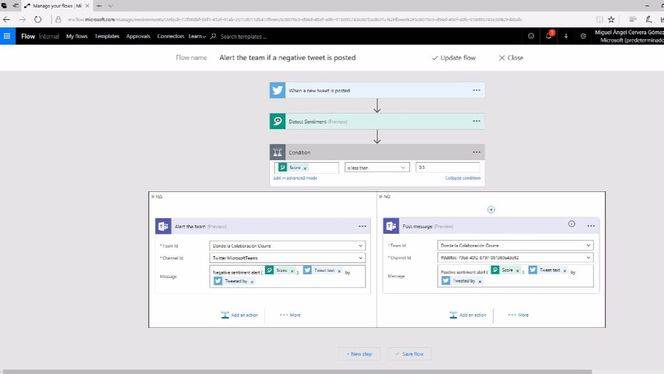Click the download arrow icon in header
Viewport: 664px width, 374px height.
pos(566,36)
